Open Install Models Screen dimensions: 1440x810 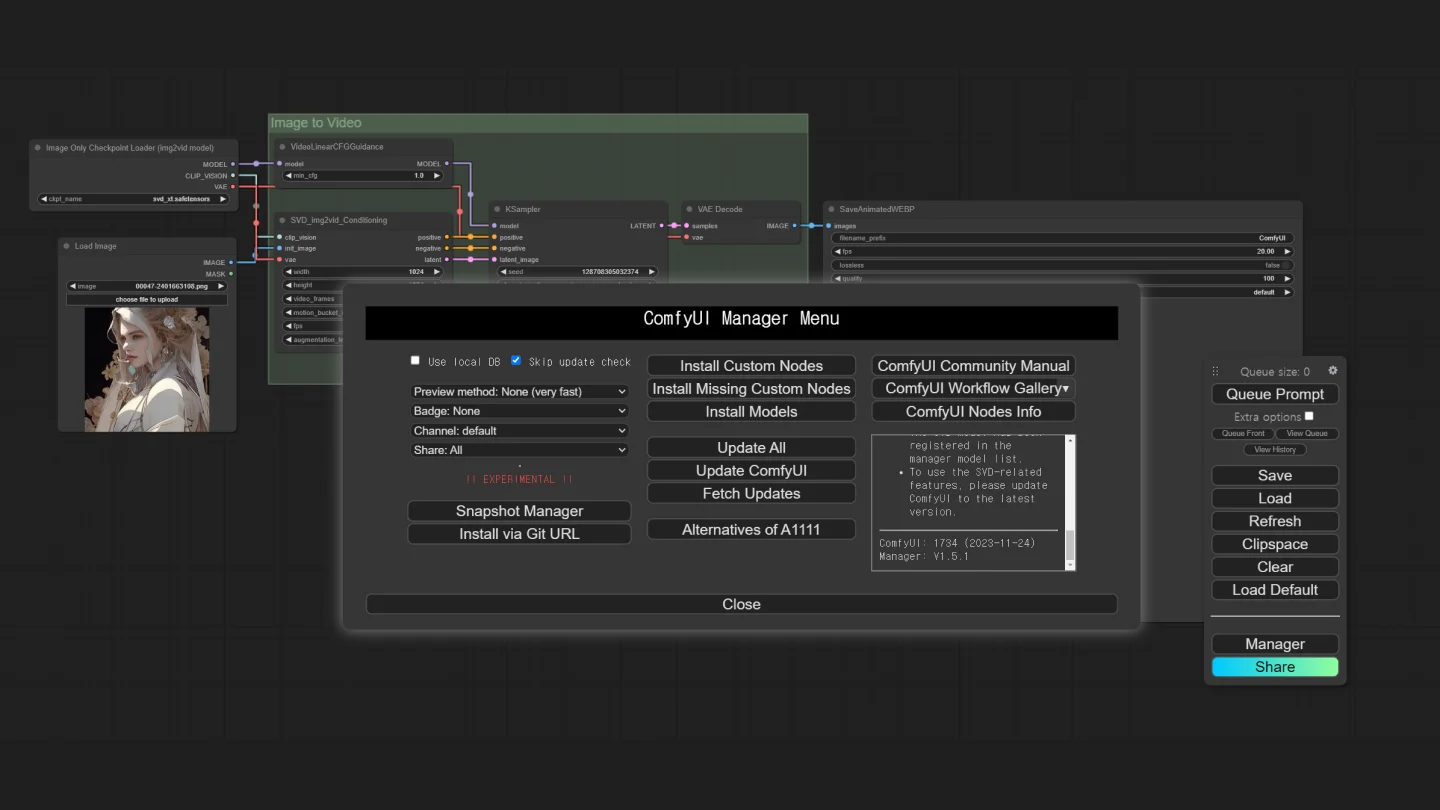click(751, 412)
